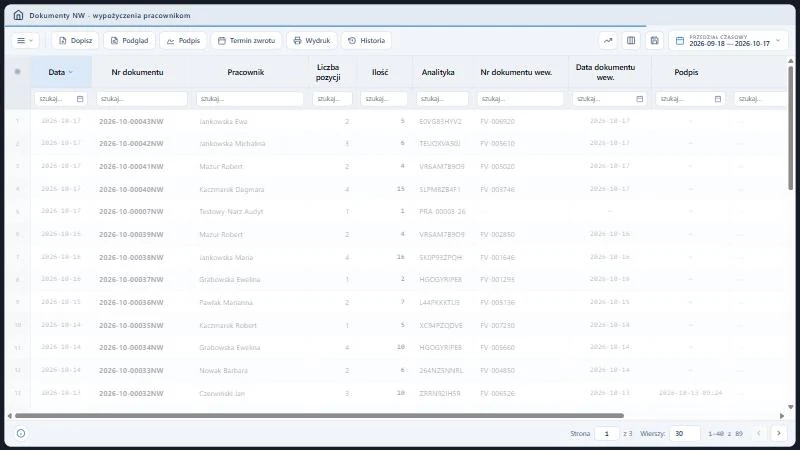Click employee Testowy Narz Audyt
Image resolution: width=800 pixels, height=450 pixels.
click(231, 211)
